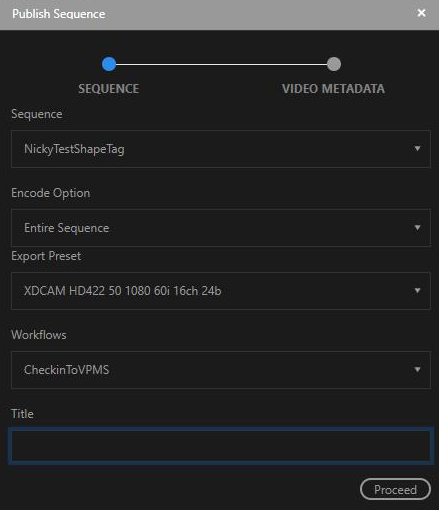Open the Sequence combo box showing NickyTestShapeTag
The height and width of the screenshot is (510, 439).
[221, 149]
